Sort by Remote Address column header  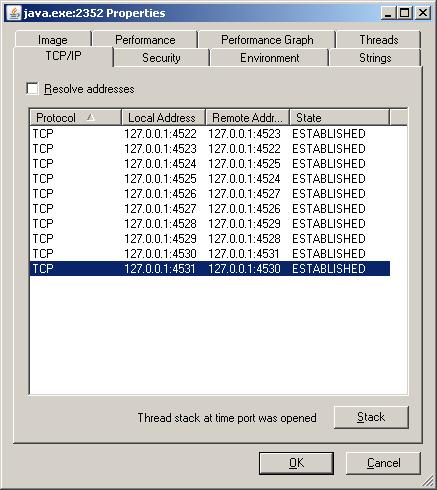coord(247,117)
